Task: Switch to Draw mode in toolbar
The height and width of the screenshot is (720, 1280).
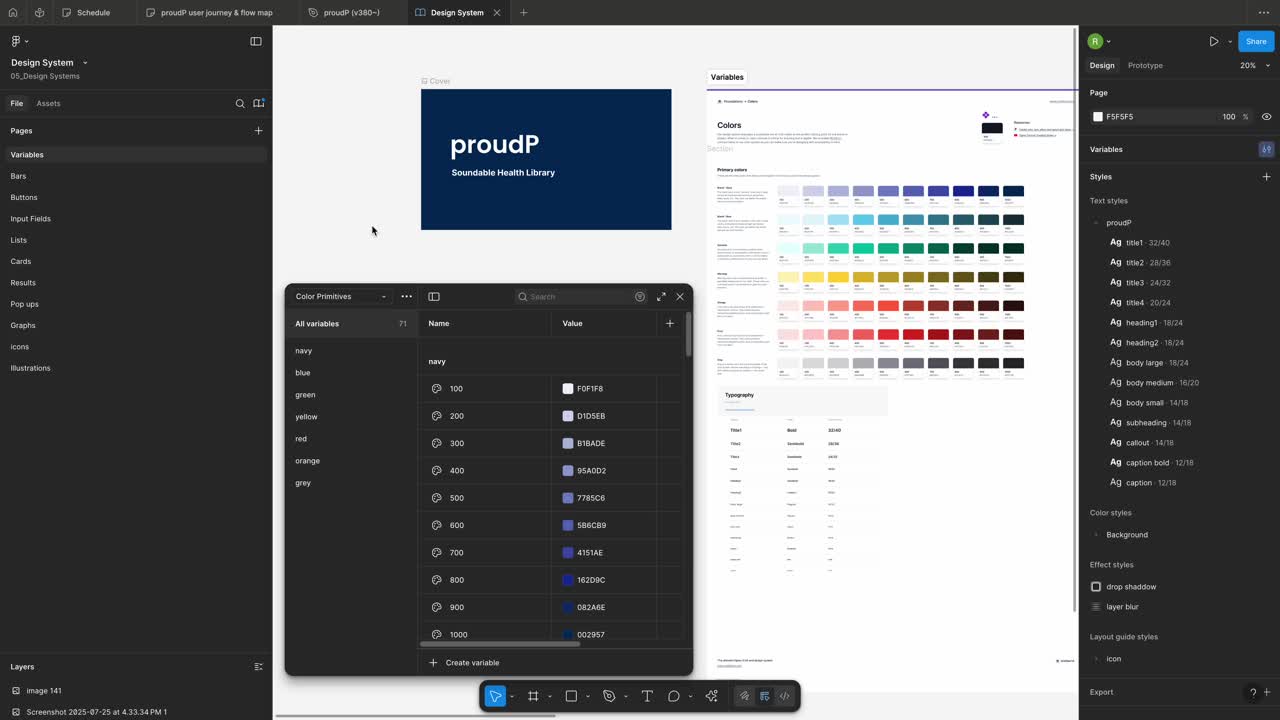Action: 744,696
